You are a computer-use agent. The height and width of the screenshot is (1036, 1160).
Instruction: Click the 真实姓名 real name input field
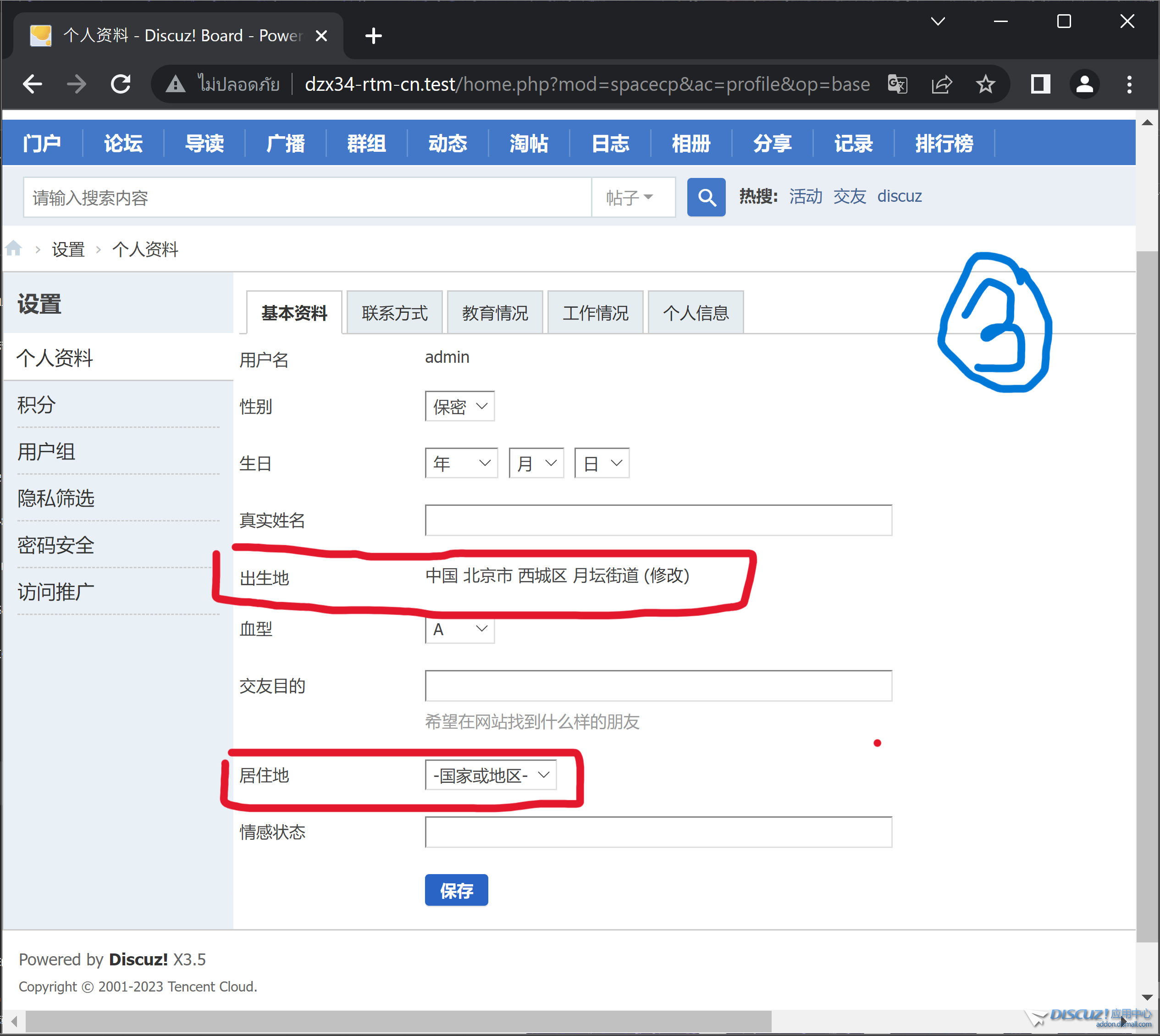pos(658,520)
